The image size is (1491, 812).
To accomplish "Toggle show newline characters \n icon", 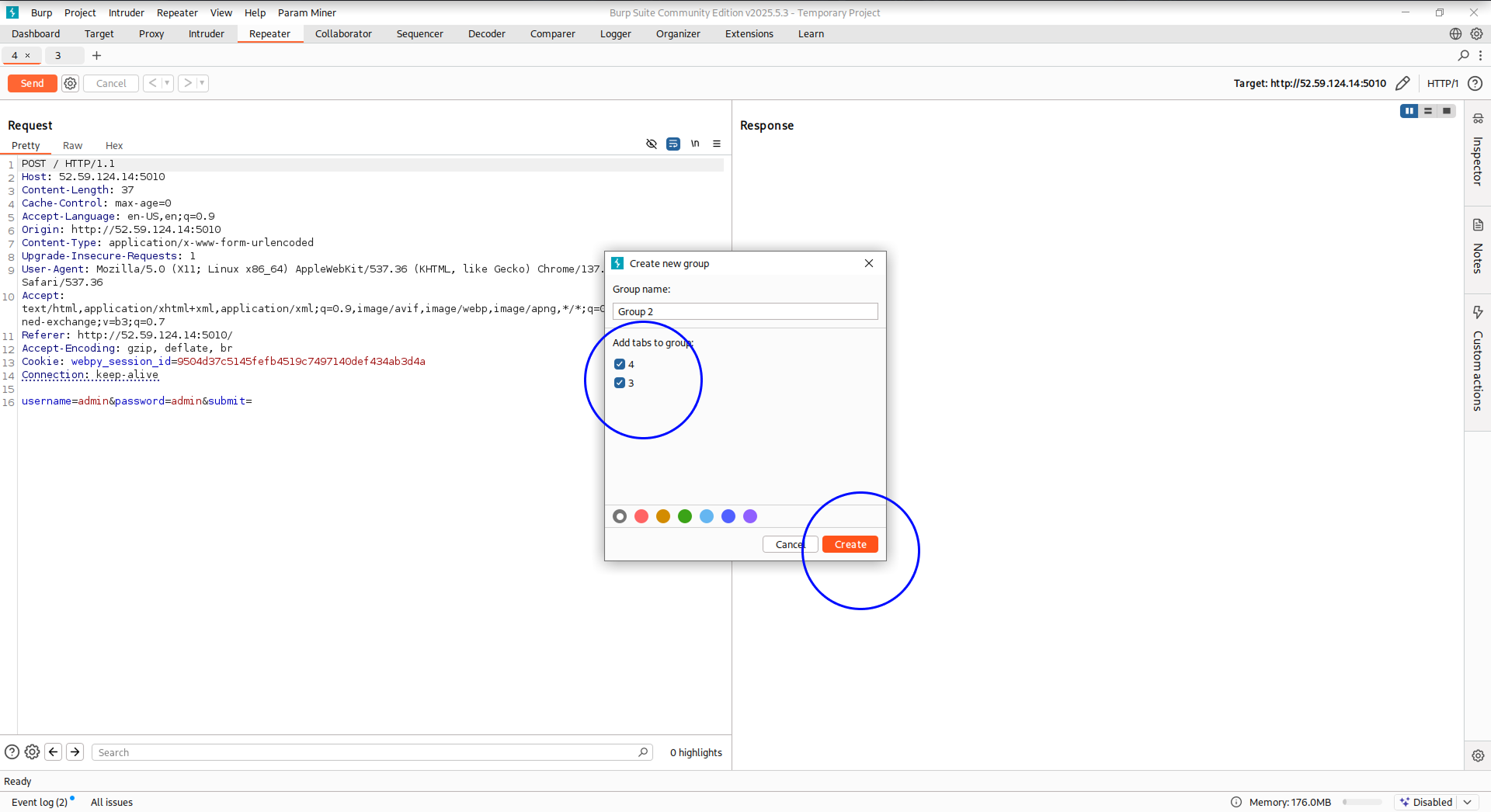I will pyautogui.click(x=695, y=144).
